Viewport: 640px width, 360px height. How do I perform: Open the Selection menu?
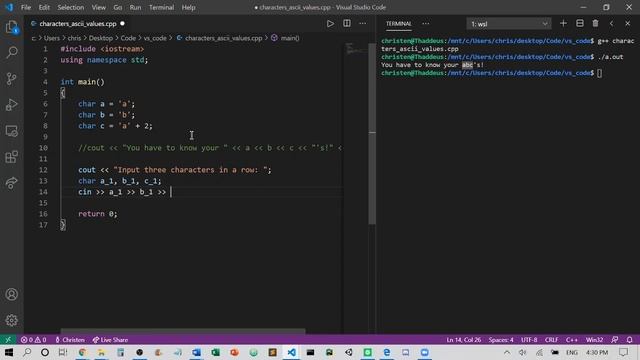point(71,7)
